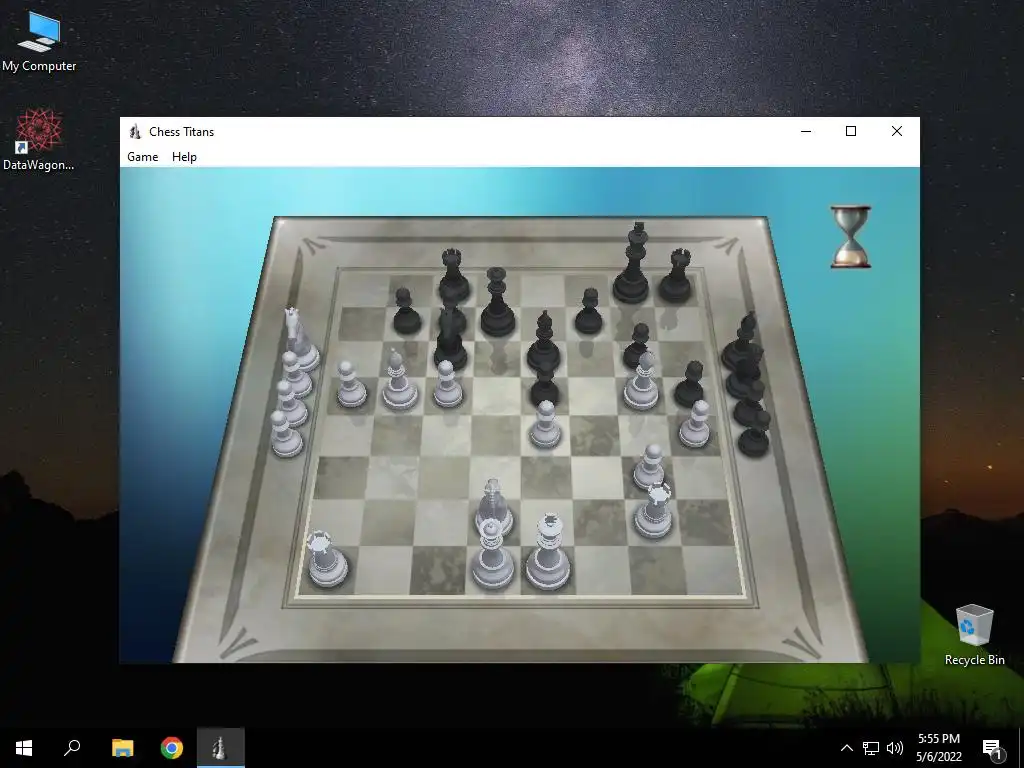Open the Windows Start menu
The width and height of the screenshot is (1024, 768).
click(x=24, y=748)
